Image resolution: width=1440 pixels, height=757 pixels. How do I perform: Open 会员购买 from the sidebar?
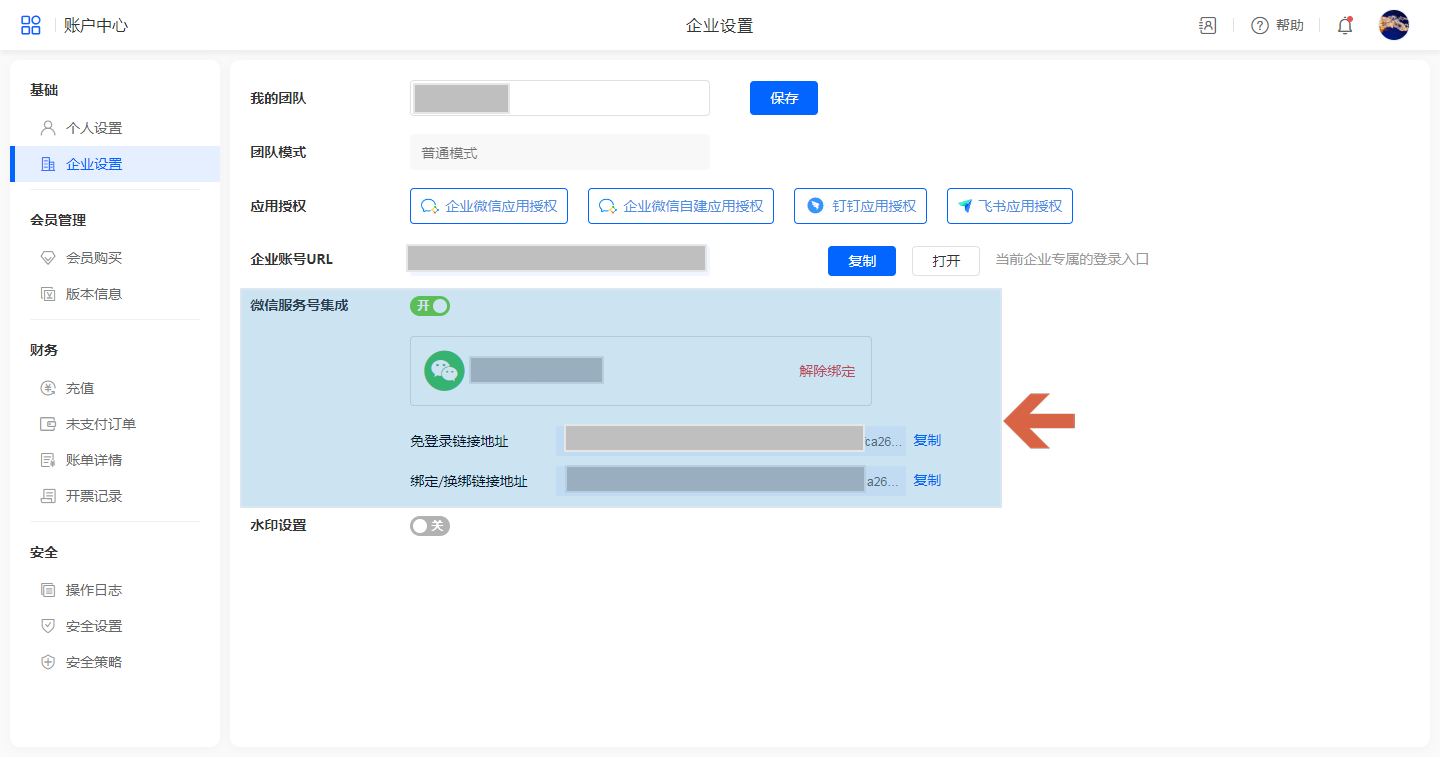(x=93, y=258)
